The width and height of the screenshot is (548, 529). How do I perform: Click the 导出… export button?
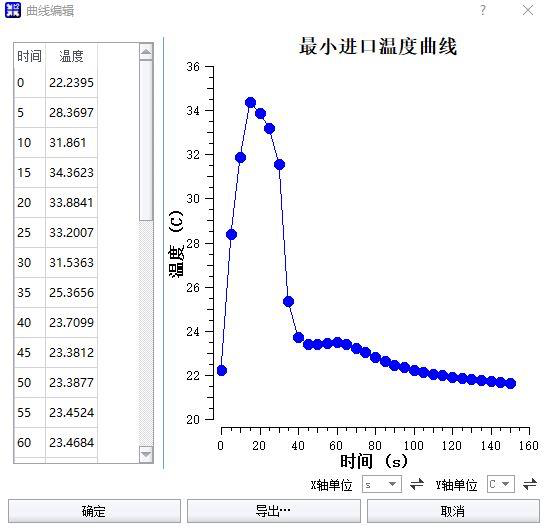[274, 511]
